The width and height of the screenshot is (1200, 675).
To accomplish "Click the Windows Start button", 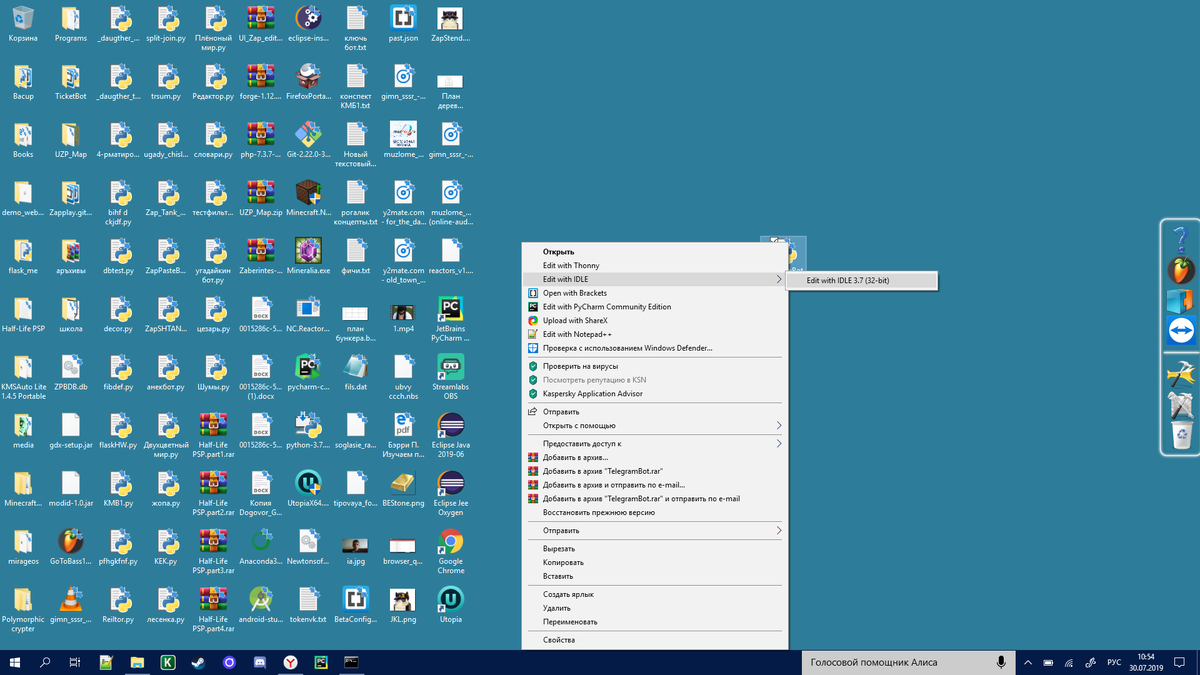I will point(15,662).
